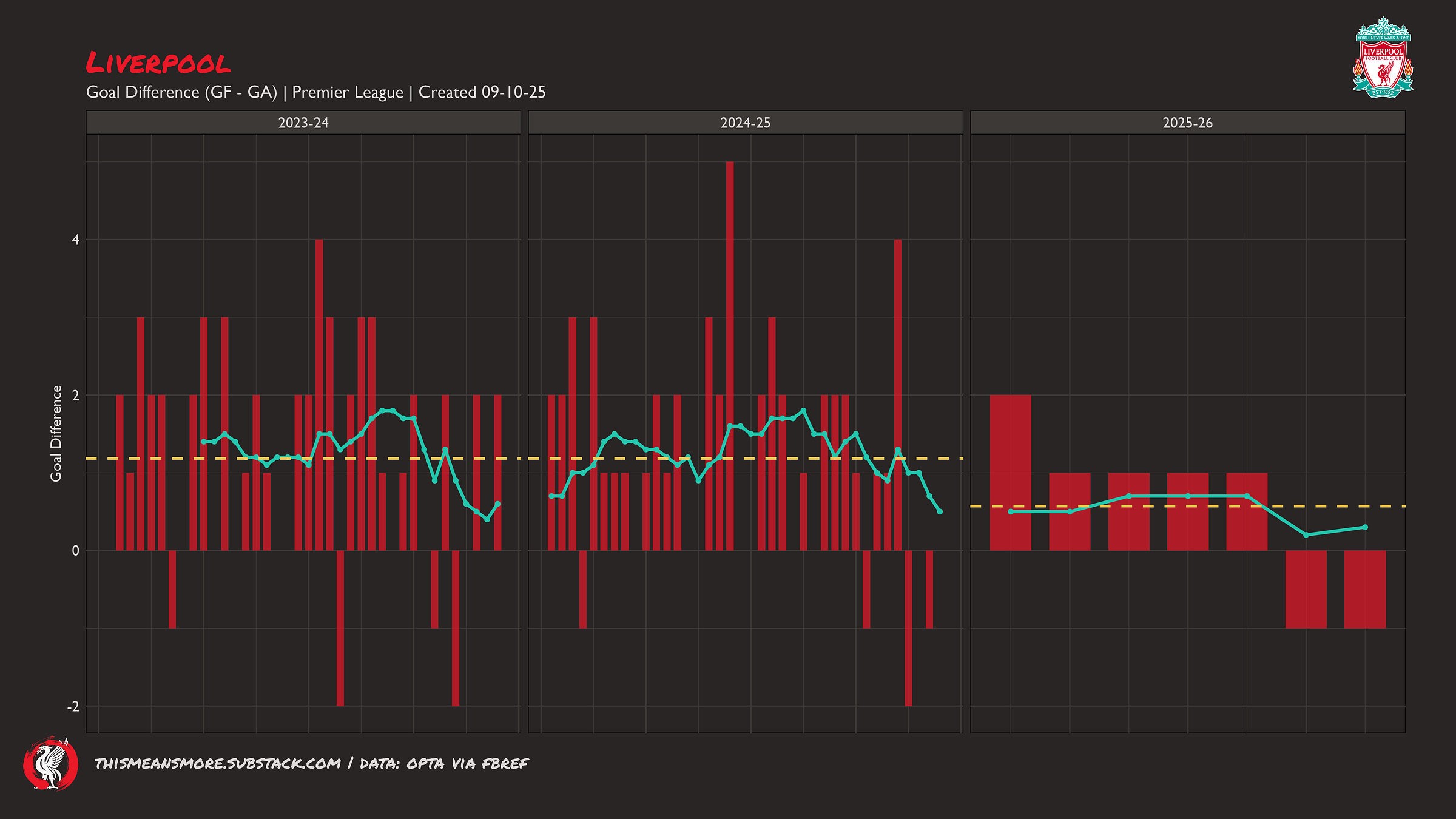Viewport: 1456px width, 819px height.
Task: Click first teal point in 2023-24 panel
Action: (203, 442)
